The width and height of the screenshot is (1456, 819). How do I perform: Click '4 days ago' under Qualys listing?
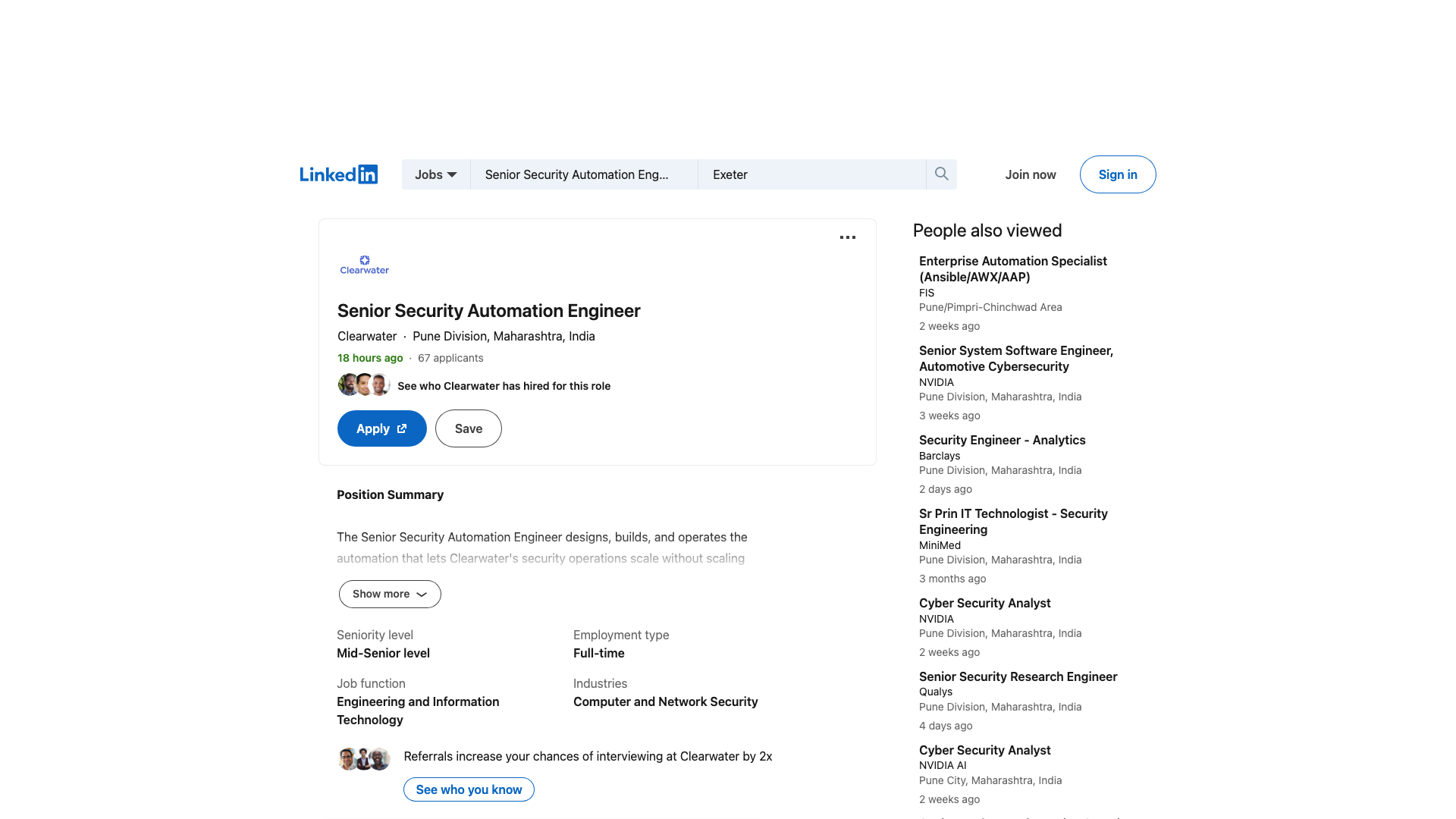[946, 726]
